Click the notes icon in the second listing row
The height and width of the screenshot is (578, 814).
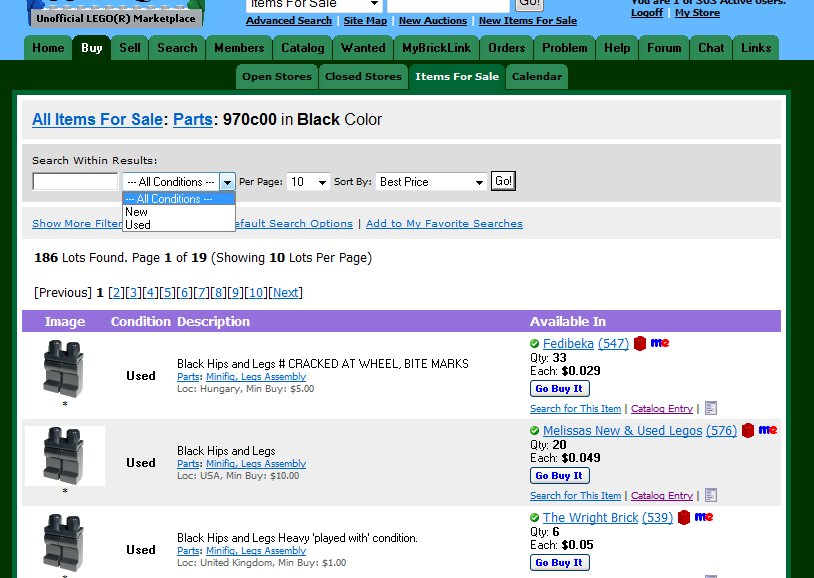tap(711, 495)
